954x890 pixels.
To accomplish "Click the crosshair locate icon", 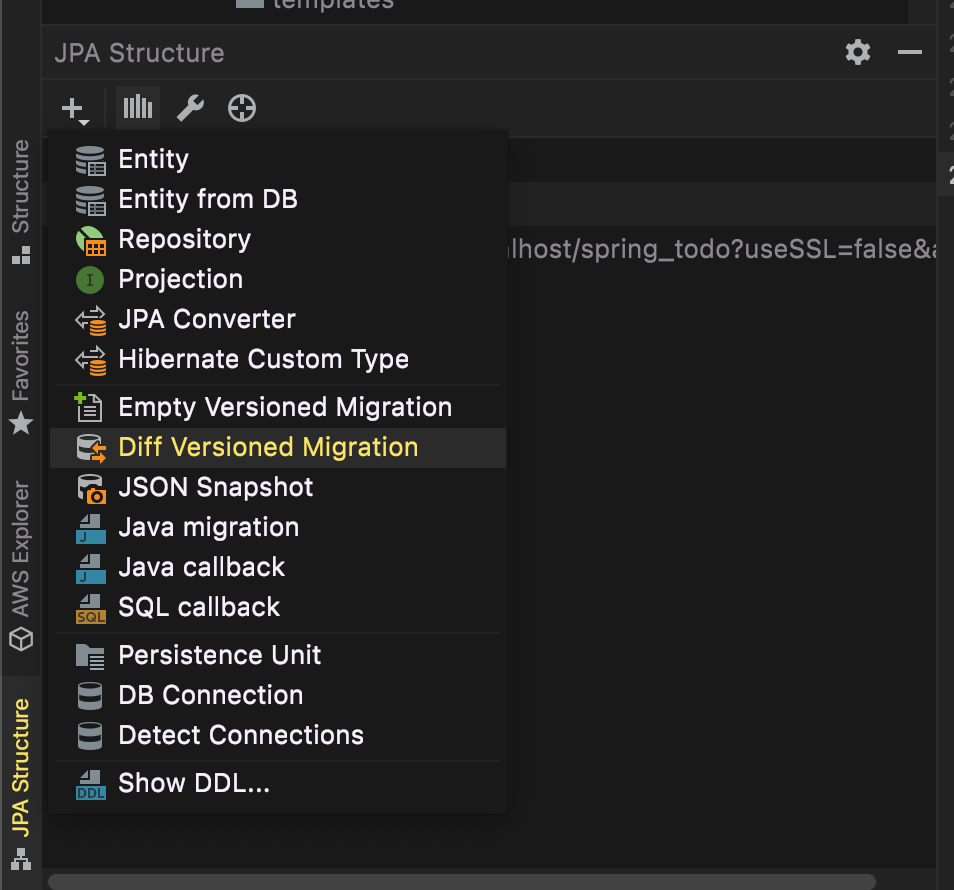I will [x=242, y=109].
